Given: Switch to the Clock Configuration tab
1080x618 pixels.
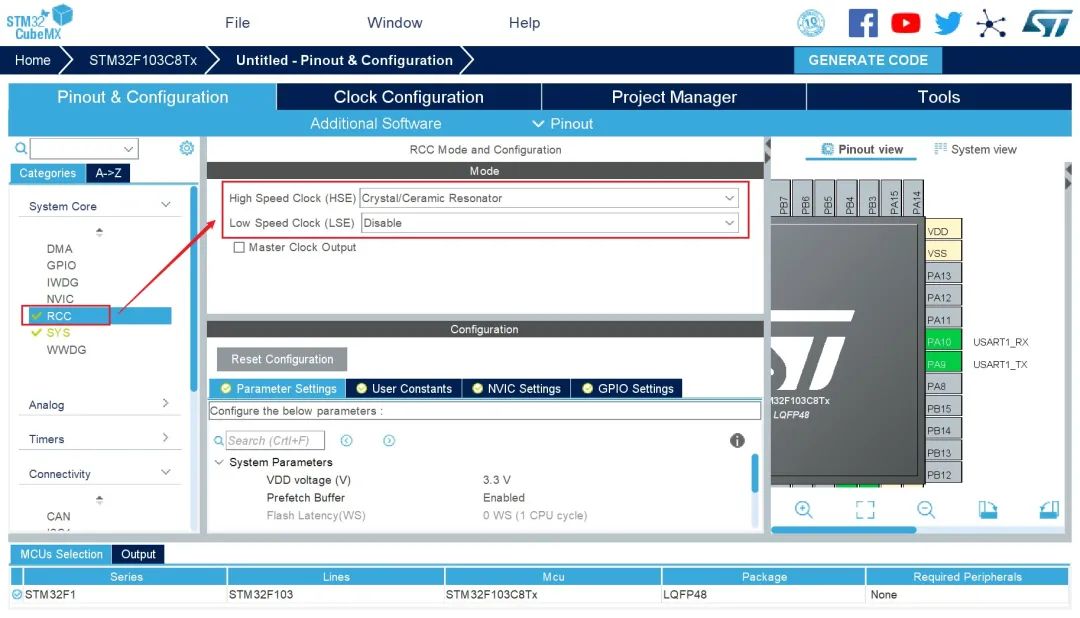Looking at the screenshot, I should tap(408, 97).
